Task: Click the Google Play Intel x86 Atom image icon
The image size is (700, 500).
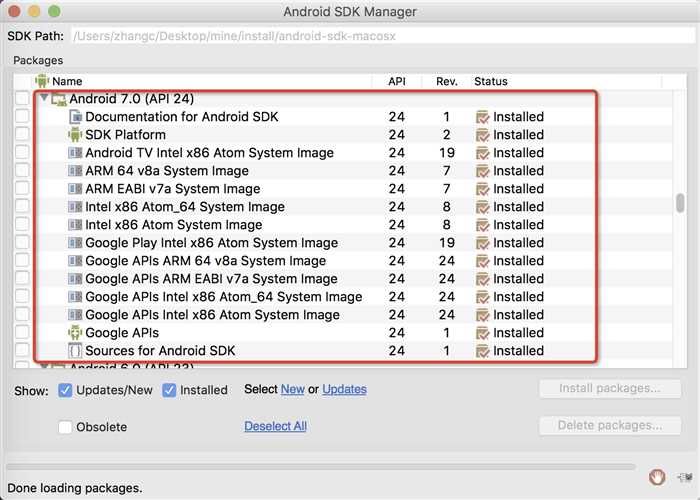Action: 75,242
